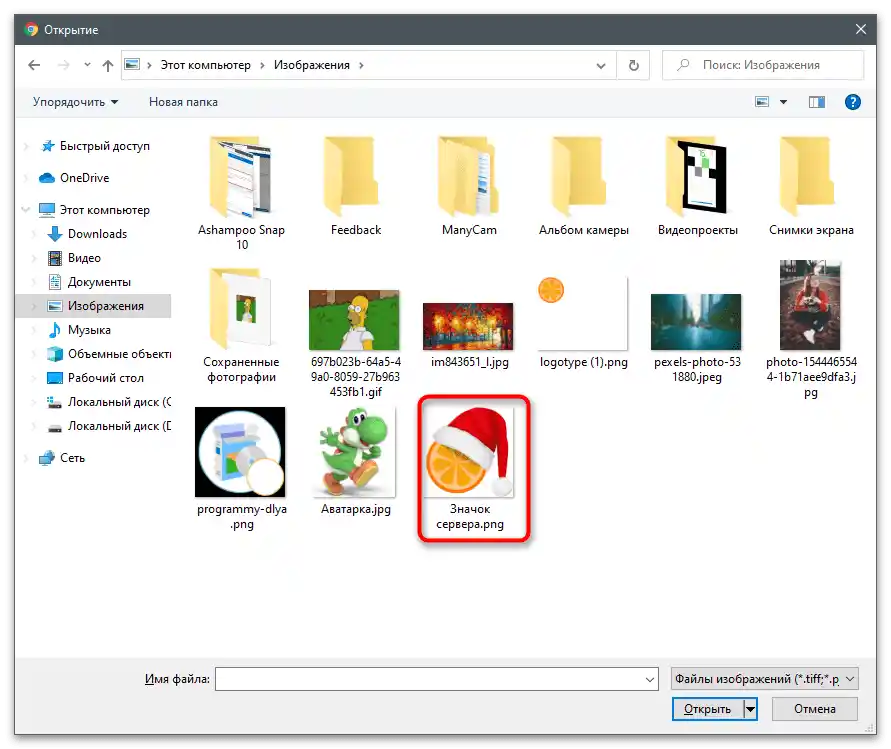Image resolution: width=891 pixels, height=749 pixels.
Task: Expand the file name dropdown arrow
Action: pyautogui.click(x=650, y=680)
